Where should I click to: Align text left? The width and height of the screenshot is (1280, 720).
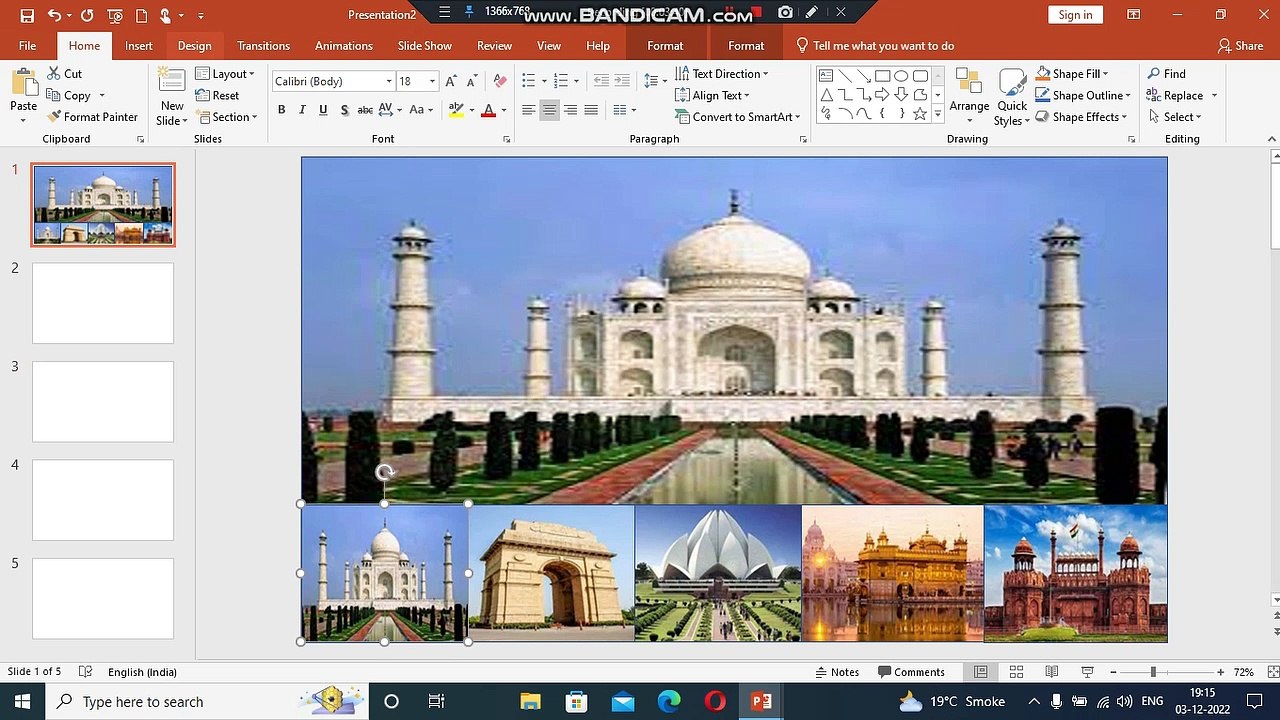(528, 110)
